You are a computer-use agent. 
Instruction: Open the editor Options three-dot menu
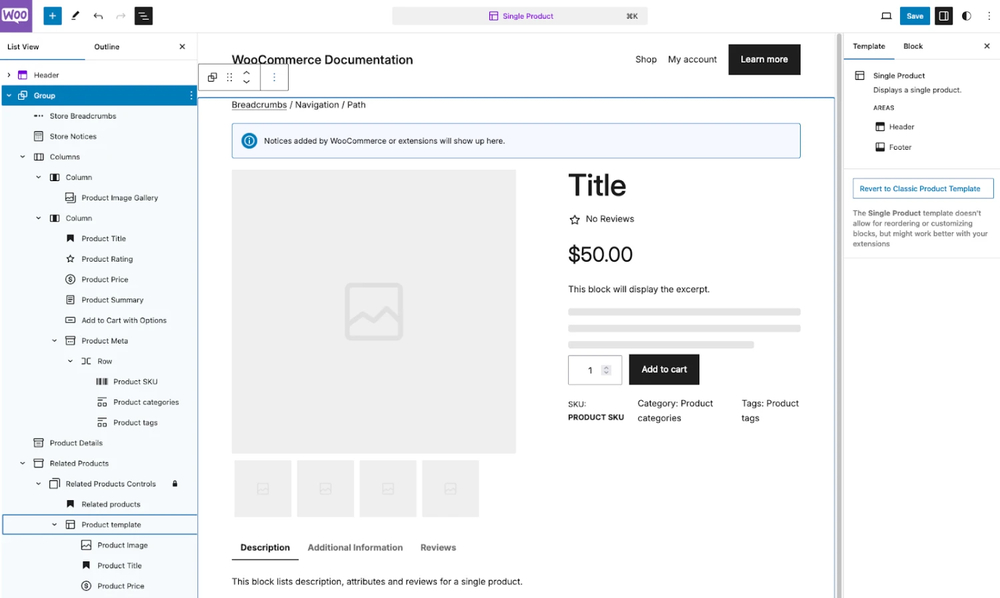[989, 15]
